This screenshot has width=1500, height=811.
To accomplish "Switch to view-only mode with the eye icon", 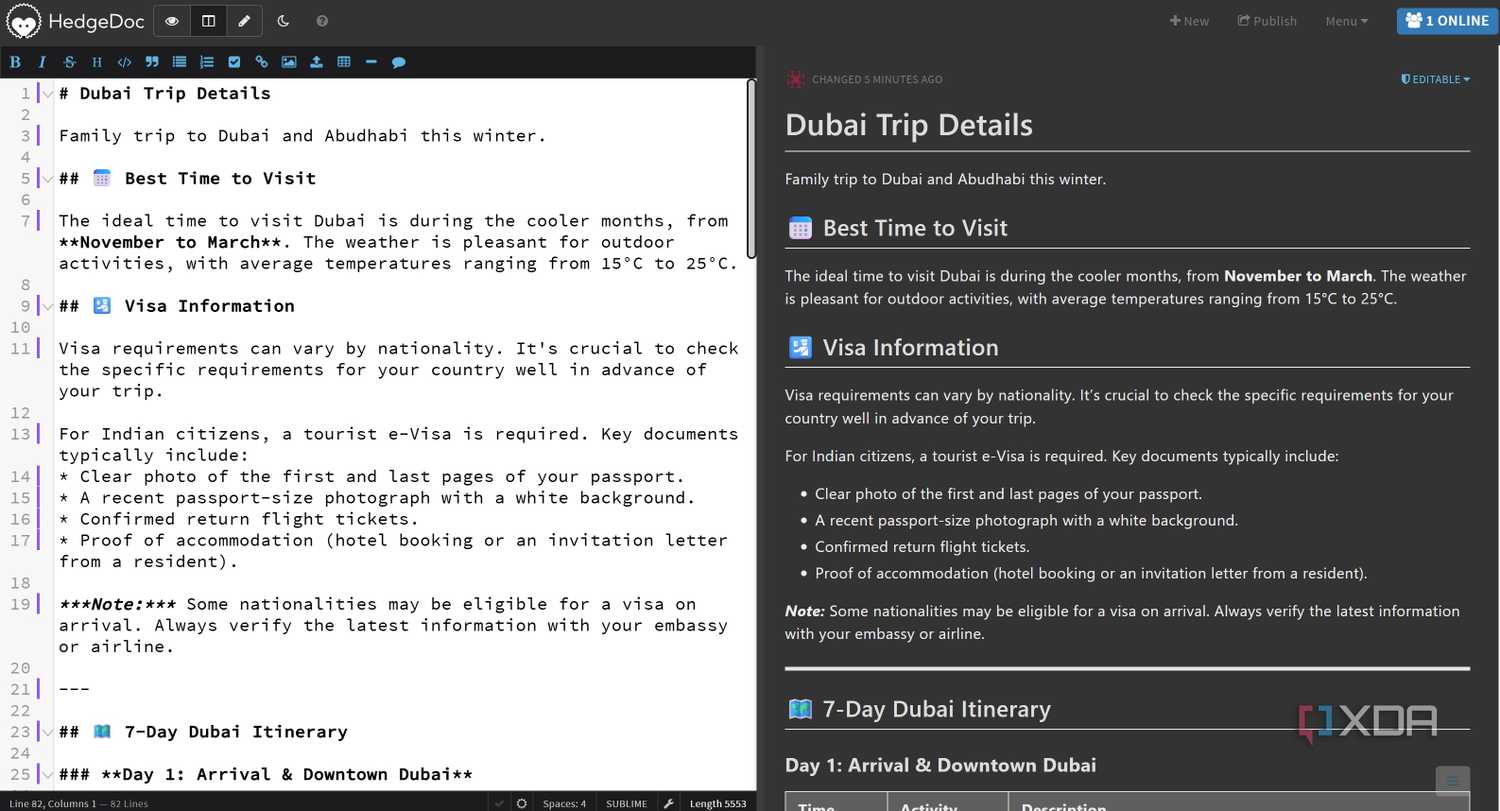I will (172, 21).
